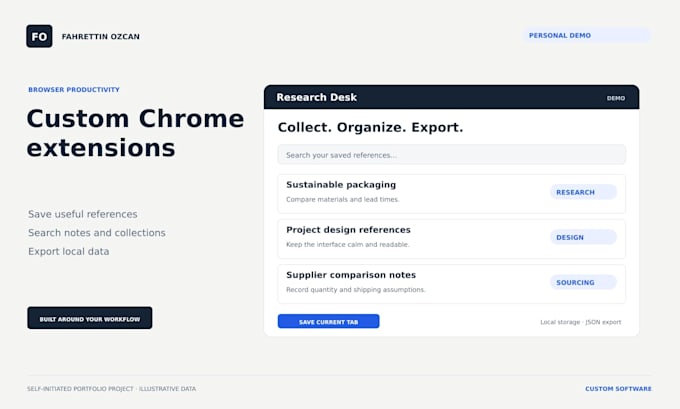The height and width of the screenshot is (409, 680).
Task: Click the Export local data line
Action: (69, 252)
